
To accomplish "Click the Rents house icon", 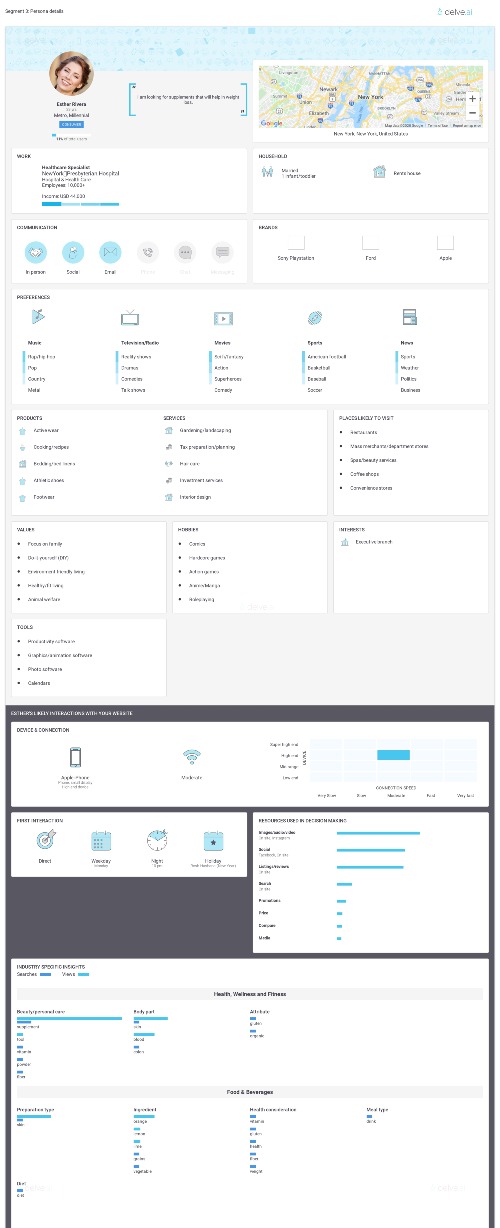I will click(x=379, y=172).
